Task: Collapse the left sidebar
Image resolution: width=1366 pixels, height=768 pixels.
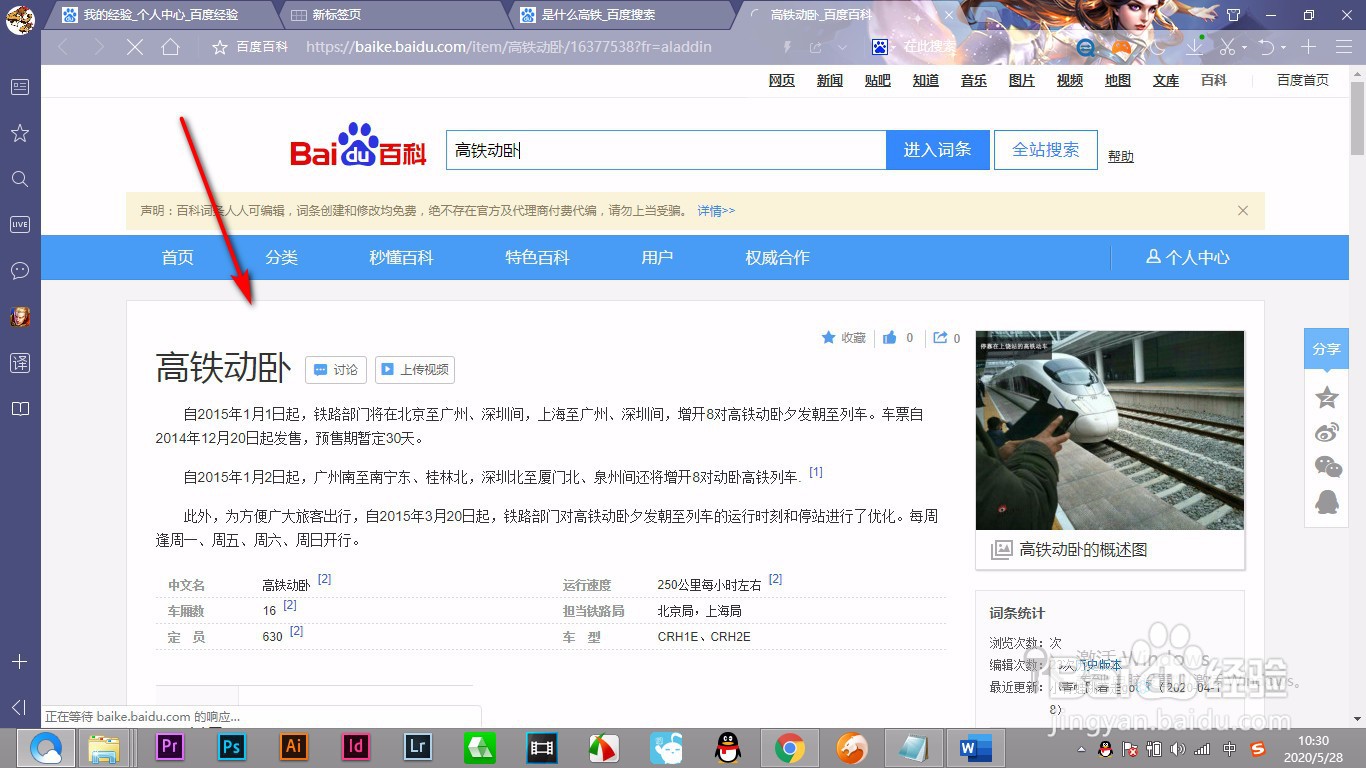Action: pyautogui.click(x=18, y=708)
